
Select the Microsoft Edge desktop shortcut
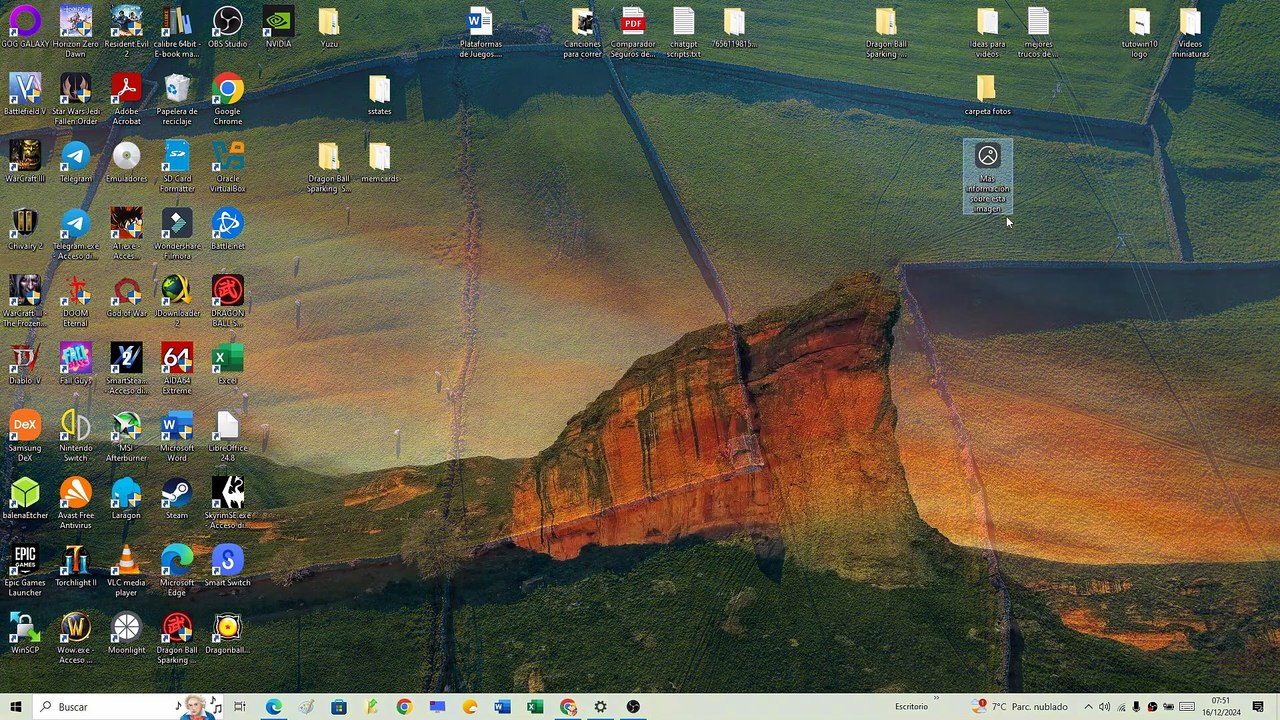tap(177, 570)
